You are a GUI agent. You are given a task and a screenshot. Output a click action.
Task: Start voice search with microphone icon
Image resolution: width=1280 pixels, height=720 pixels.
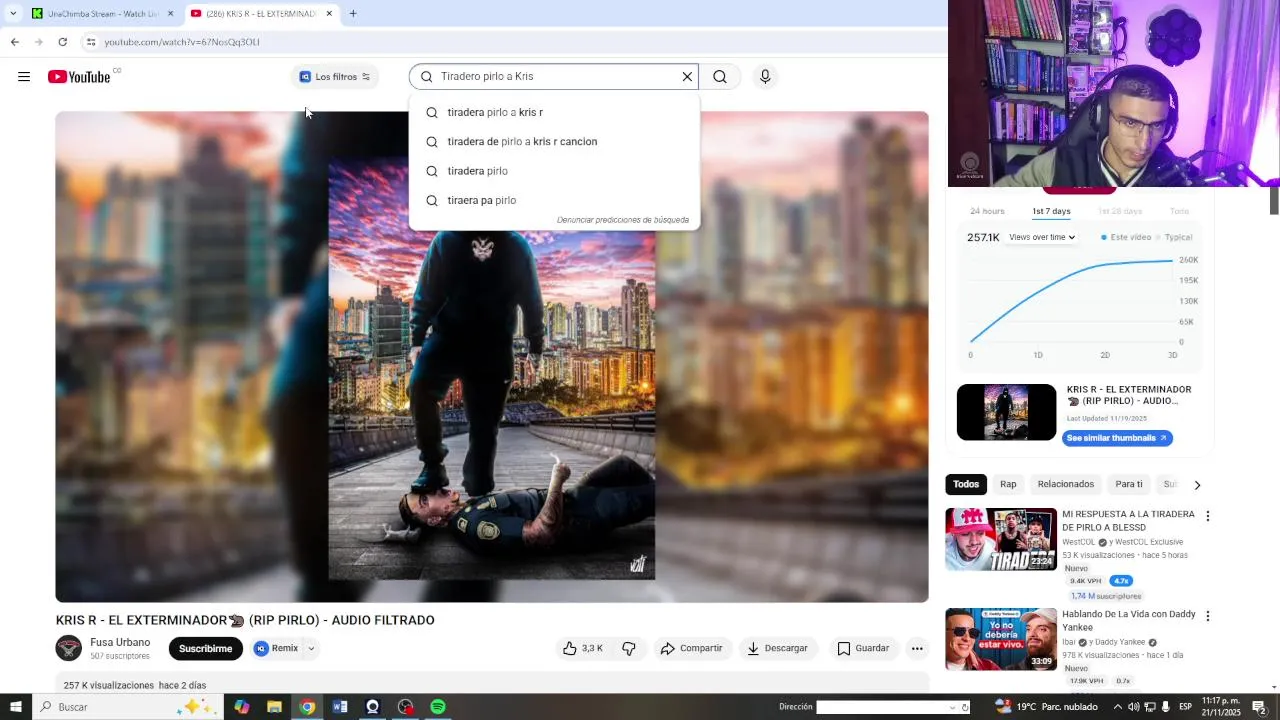click(x=765, y=77)
